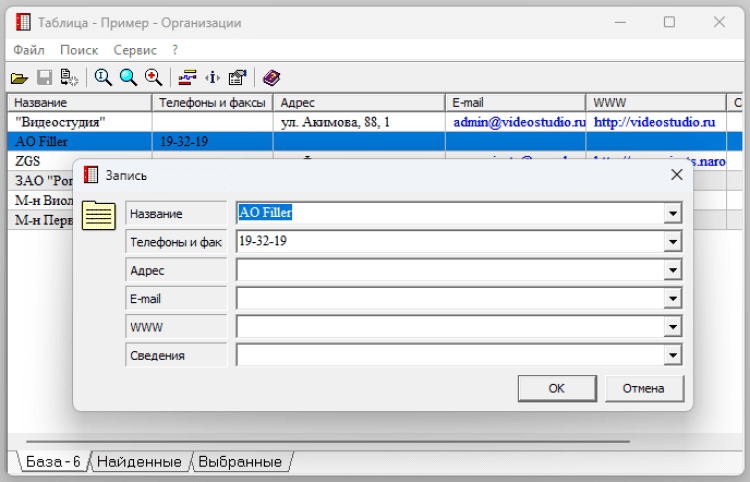The image size is (750, 482).
Task: Close the Запись dialog
Action: (676, 175)
